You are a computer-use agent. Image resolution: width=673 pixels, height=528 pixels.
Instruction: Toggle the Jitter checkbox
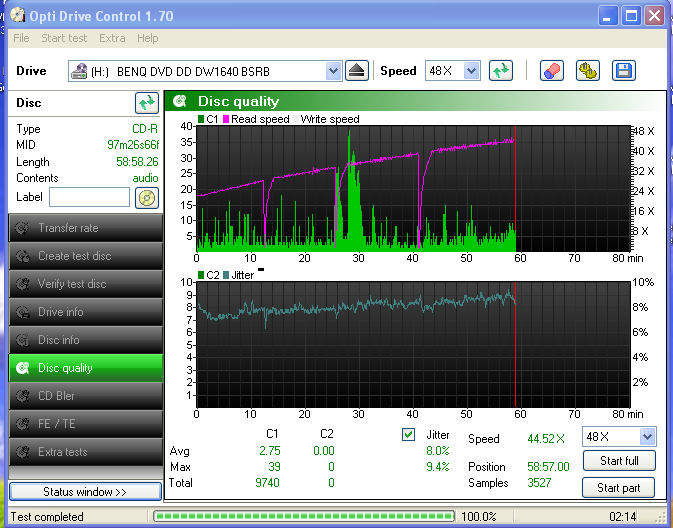coord(408,435)
